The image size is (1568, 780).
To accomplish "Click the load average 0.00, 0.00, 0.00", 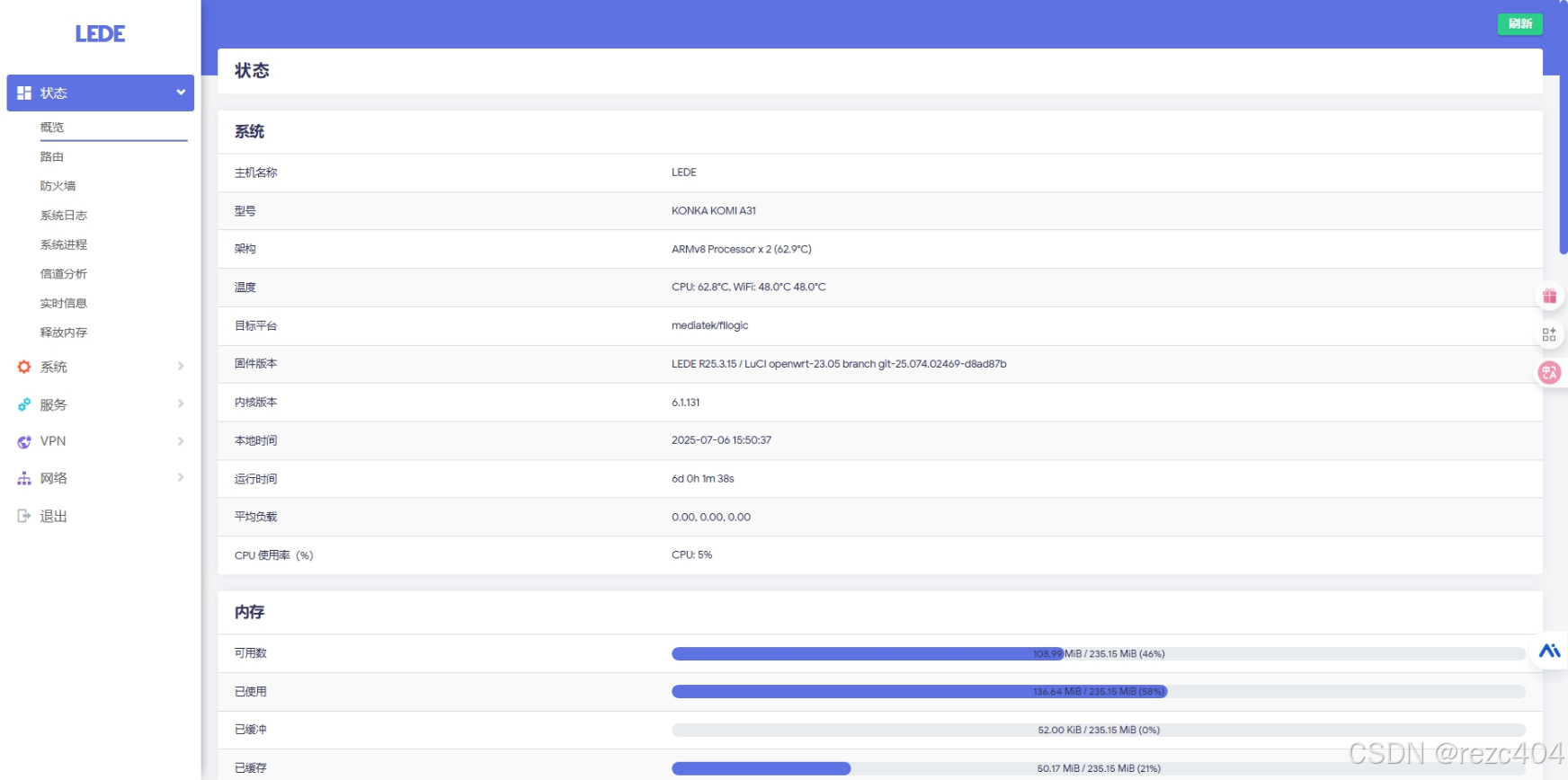I will pos(711,518).
